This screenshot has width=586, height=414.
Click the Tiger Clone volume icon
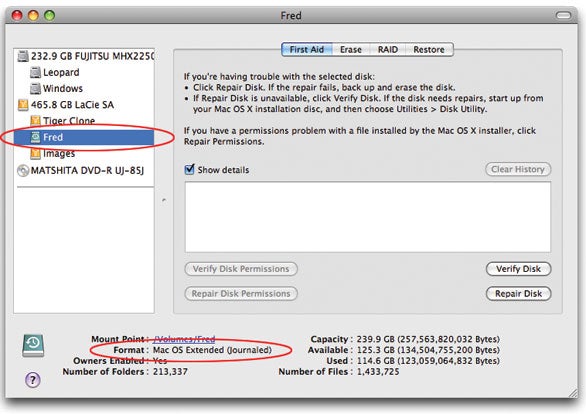(x=36, y=121)
